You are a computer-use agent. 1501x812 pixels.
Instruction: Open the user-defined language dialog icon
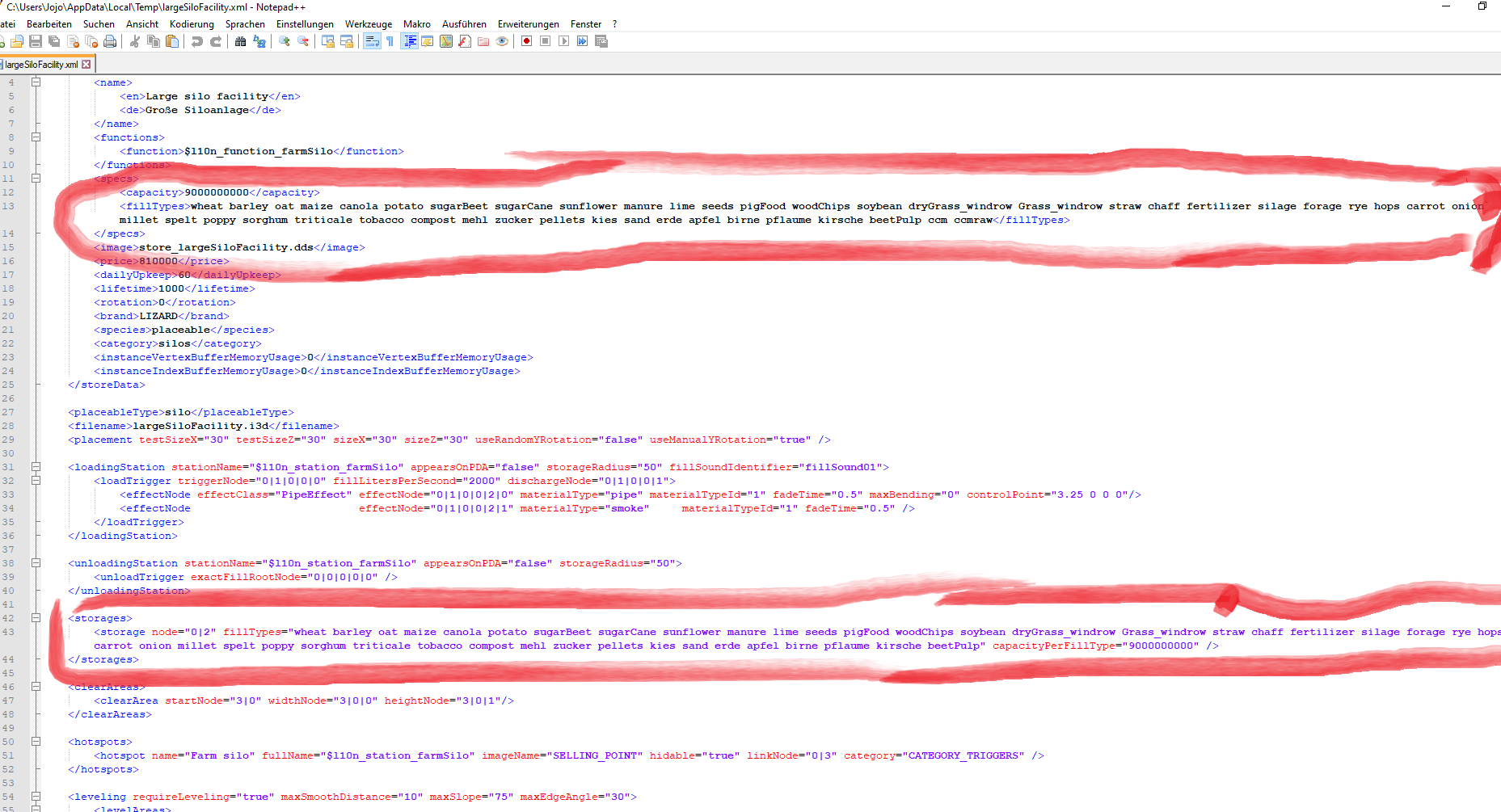click(427, 41)
